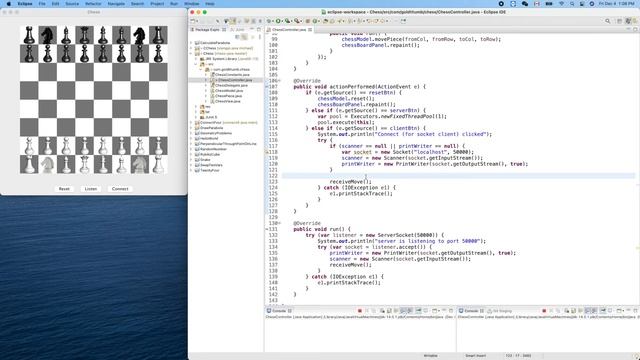Toggle show console on standard error, left console
Image resolution: width=640 pixels, height=360 pixels.
click(x=410, y=311)
